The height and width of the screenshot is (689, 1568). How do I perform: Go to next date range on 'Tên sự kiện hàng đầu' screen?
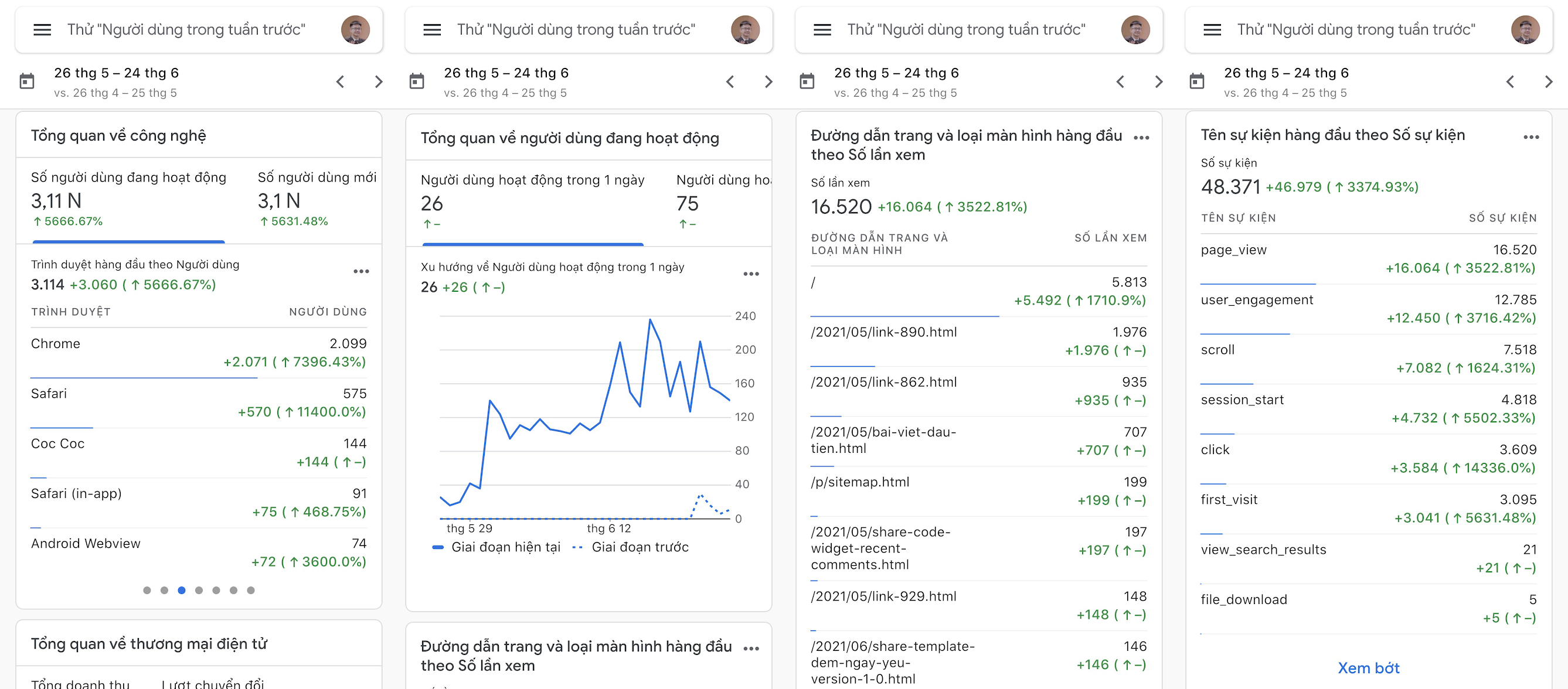tap(1549, 81)
